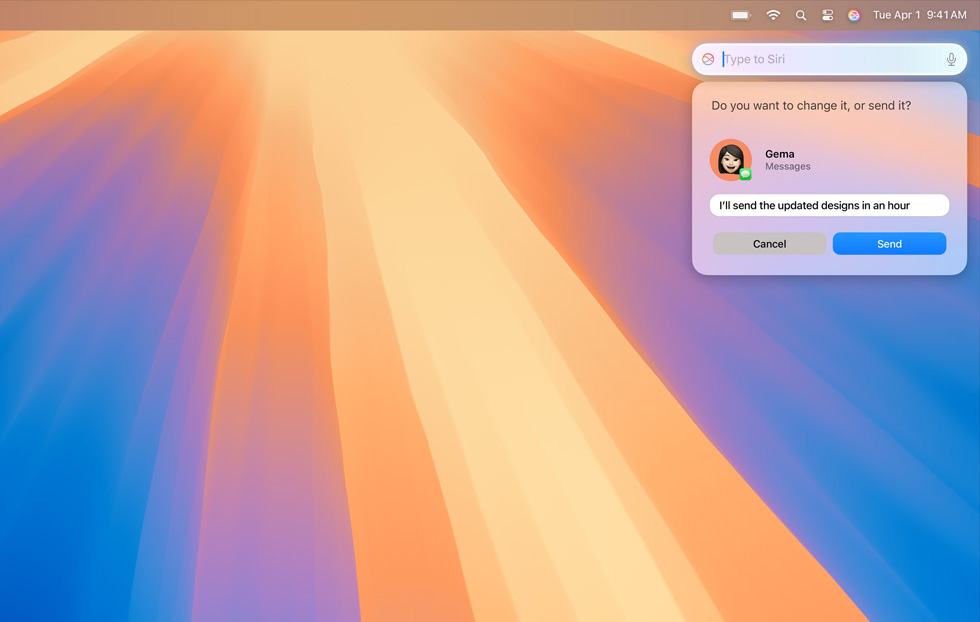Activate the microphone dictation icon
Viewport: 980px width, 622px height.
coord(951,59)
